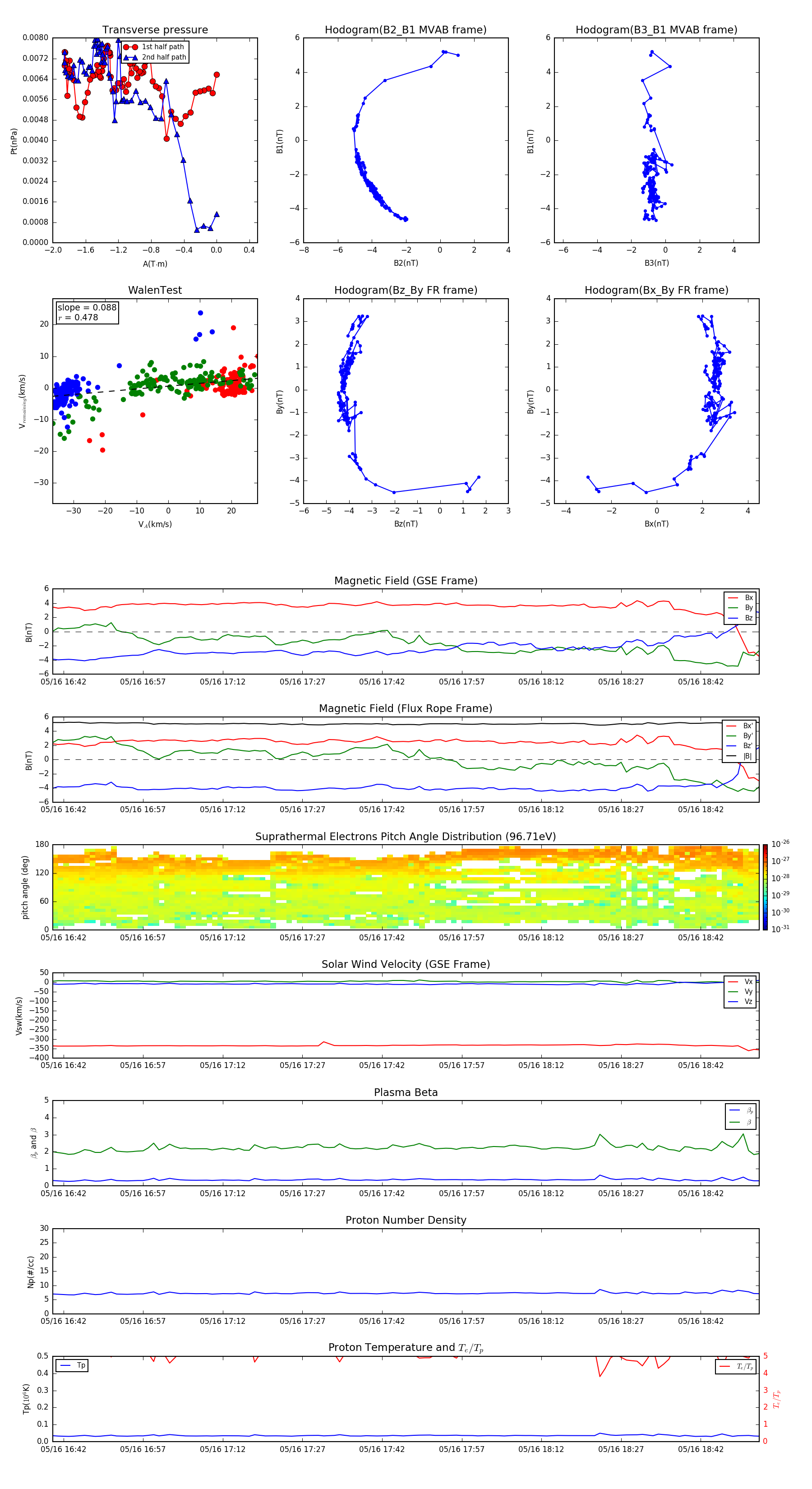Click the 'Plasma Beta' plot title
This screenshot has width=812, height=1489.
click(406, 1092)
